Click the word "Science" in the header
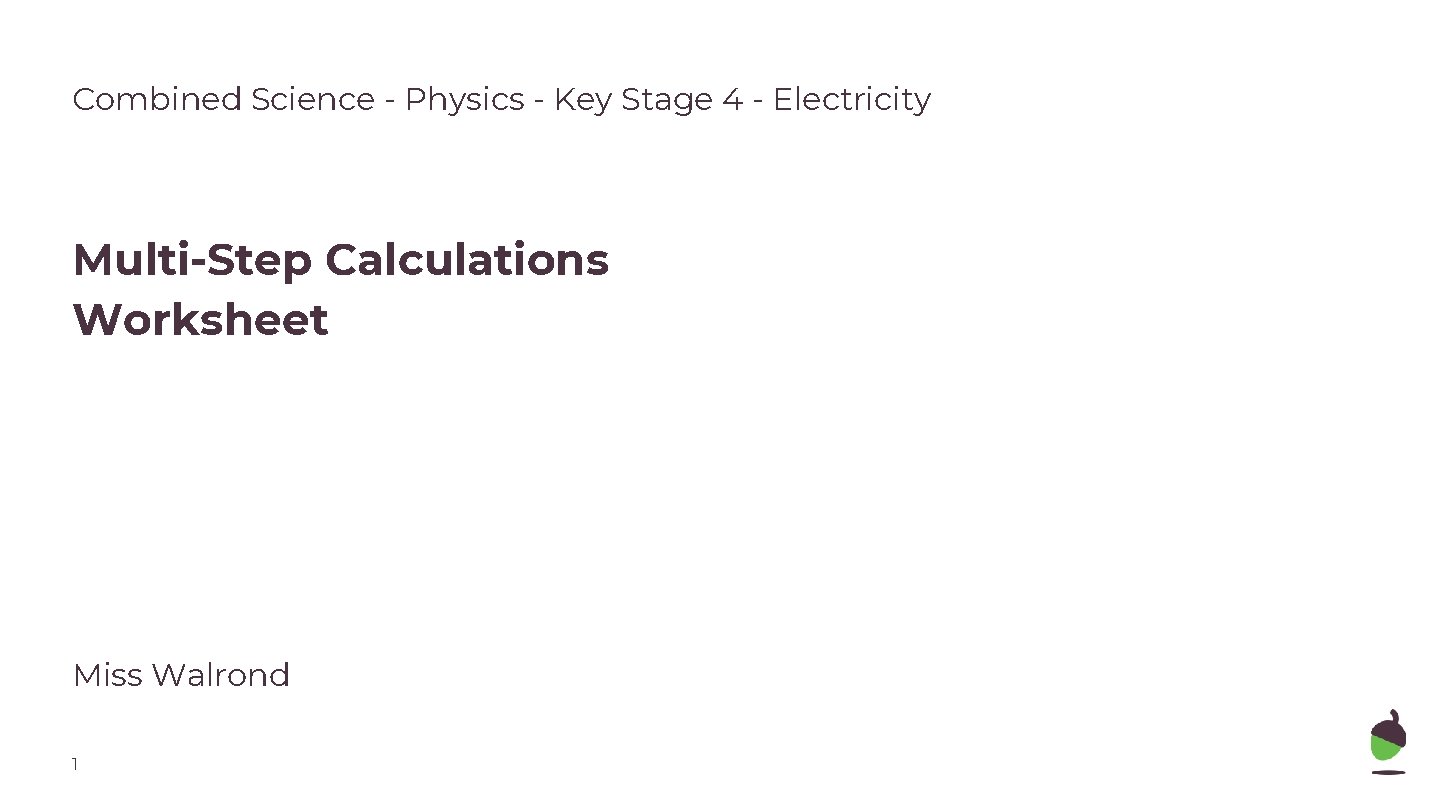Screen dimensions: 1440x810 (313, 99)
